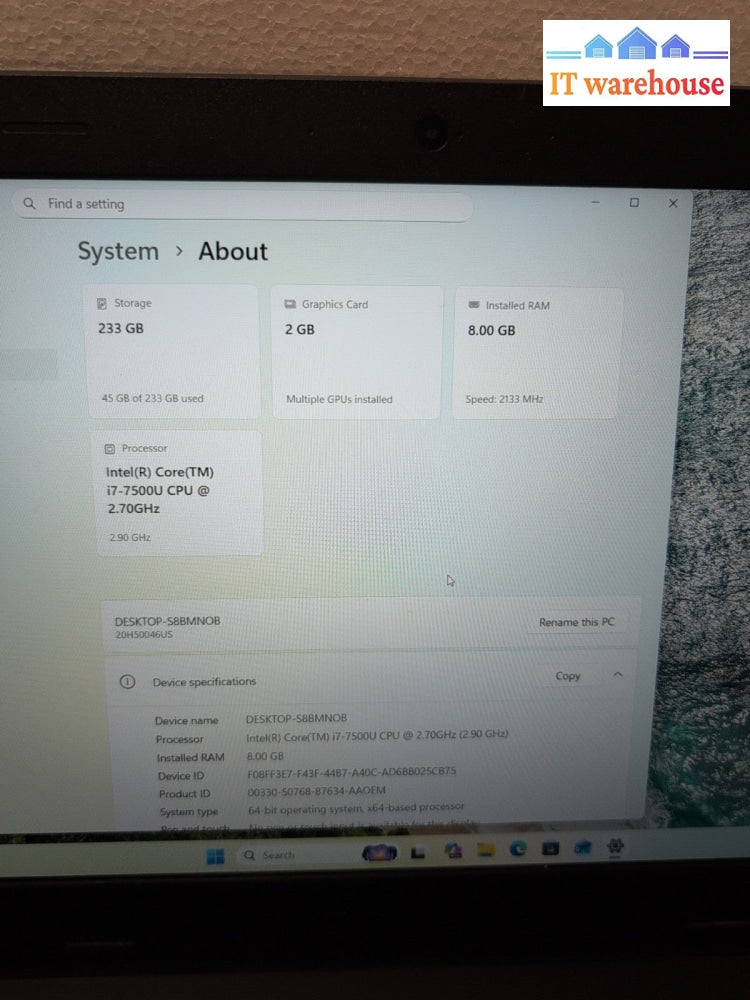This screenshot has width=750, height=1000.
Task: Click the Graphics Card icon in the card header
Action: [290, 304]
